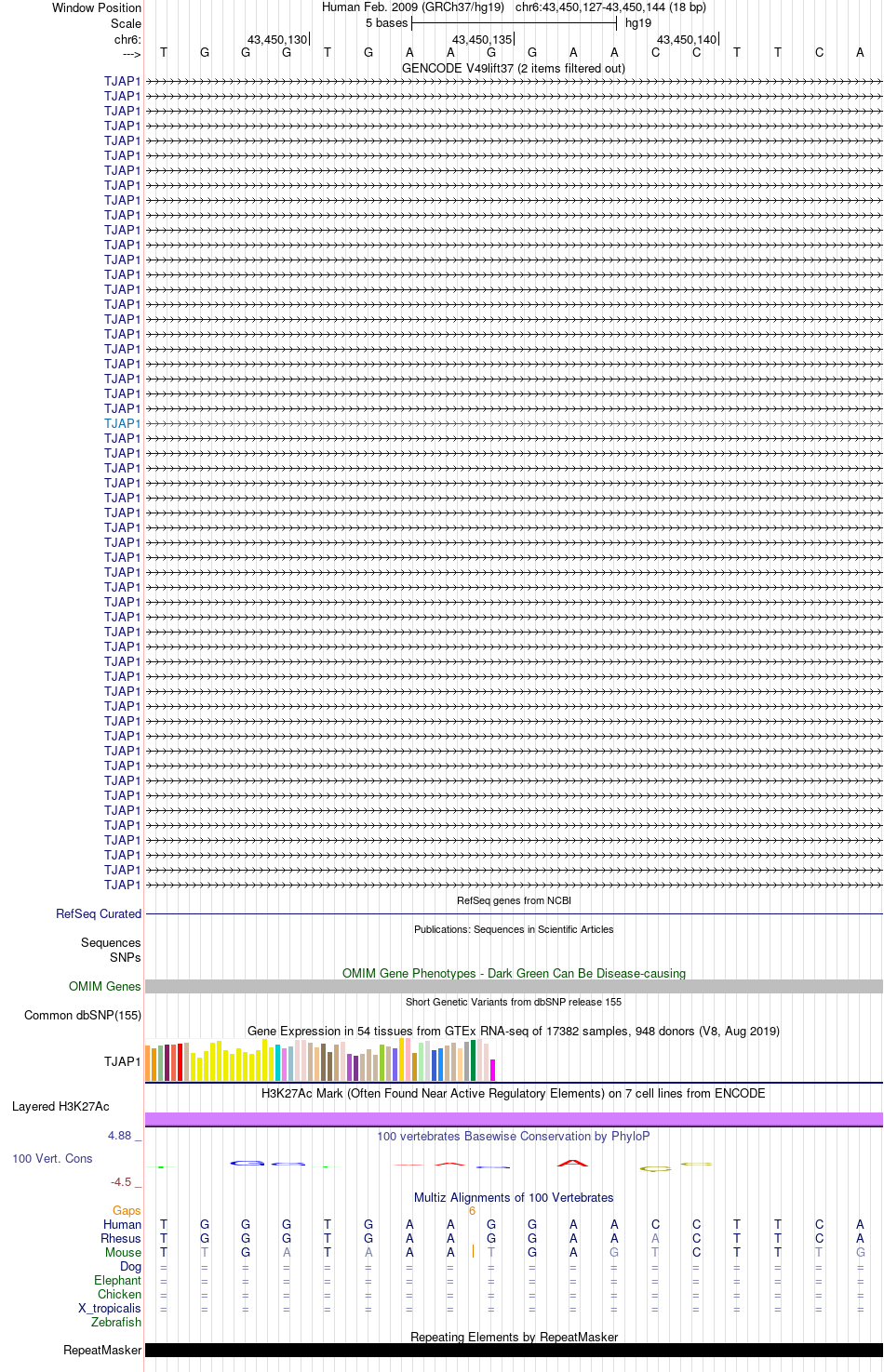Viewport: 884px width, 1372px height.
Task: Click the 100 Vert. Cons label
Action: 52,1159
